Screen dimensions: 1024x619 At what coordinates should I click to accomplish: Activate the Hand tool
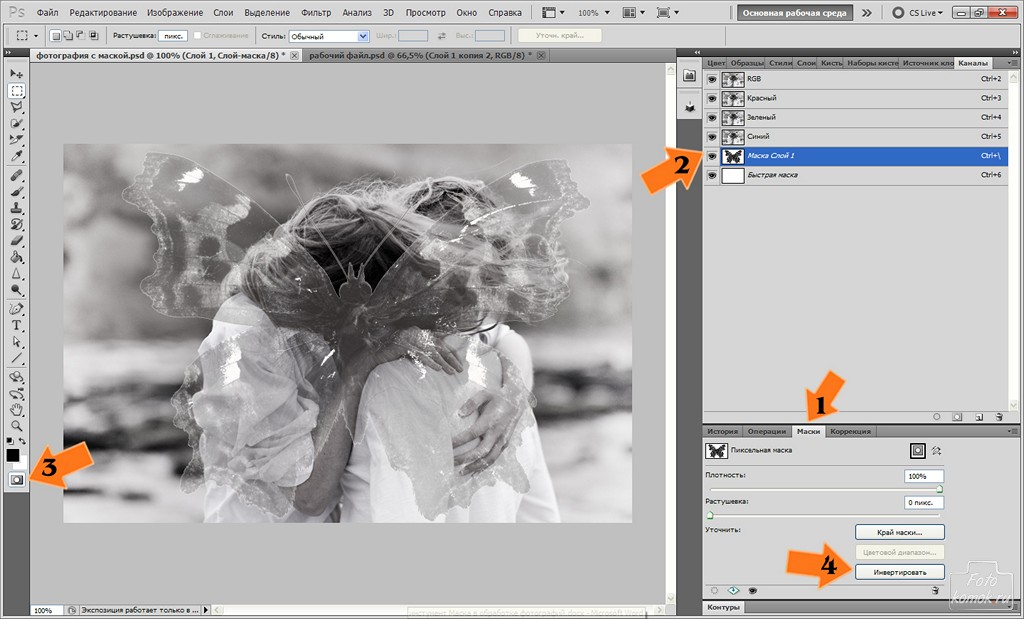click(x=17, y=409)
